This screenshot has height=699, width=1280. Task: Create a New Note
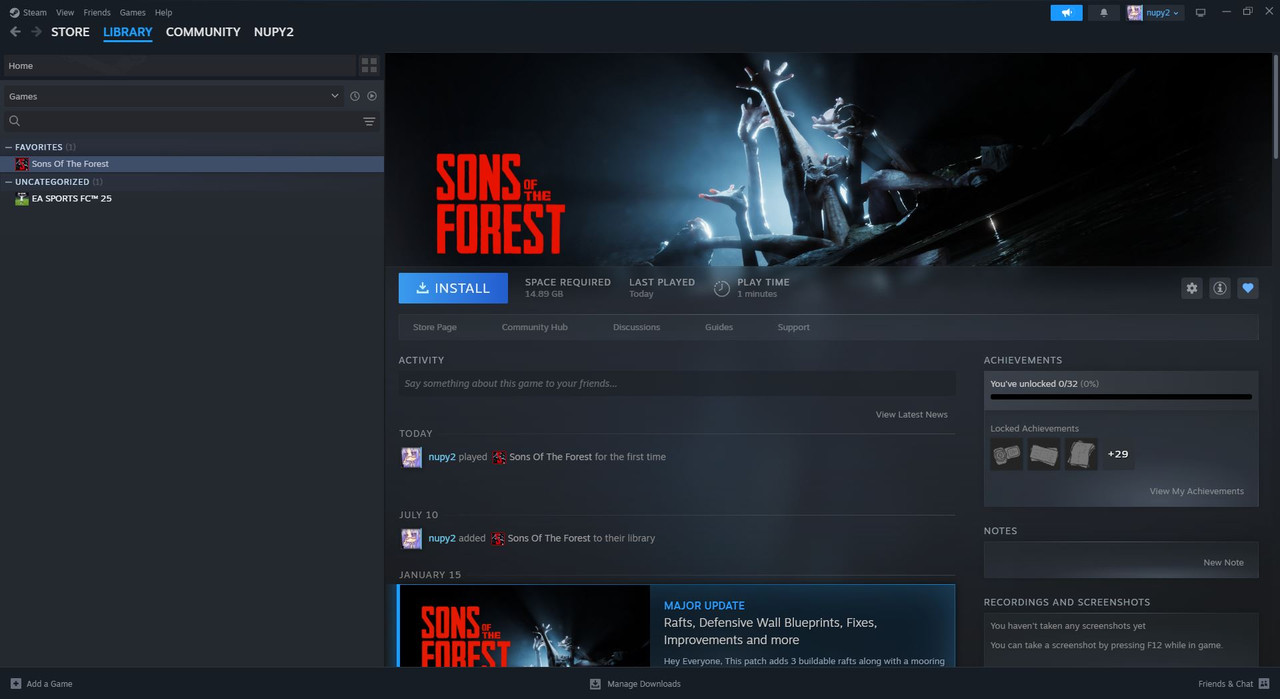[1224, 562]
